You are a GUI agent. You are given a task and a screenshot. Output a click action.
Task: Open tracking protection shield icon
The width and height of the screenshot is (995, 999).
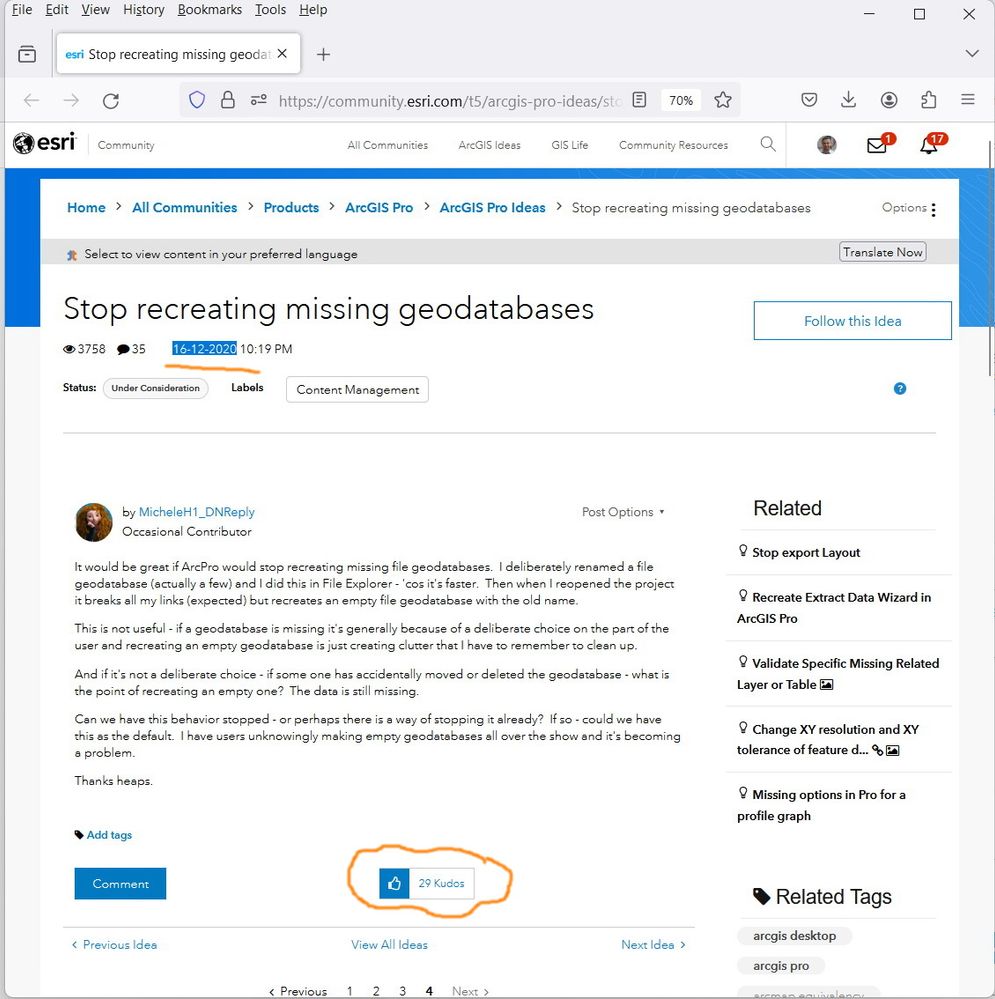[197, 99]
